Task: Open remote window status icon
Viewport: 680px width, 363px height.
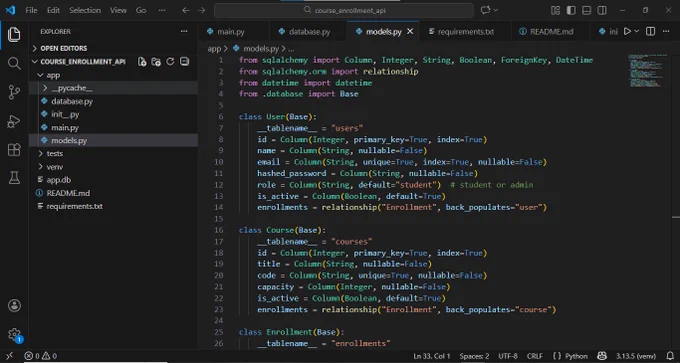Action: [9, 356]
